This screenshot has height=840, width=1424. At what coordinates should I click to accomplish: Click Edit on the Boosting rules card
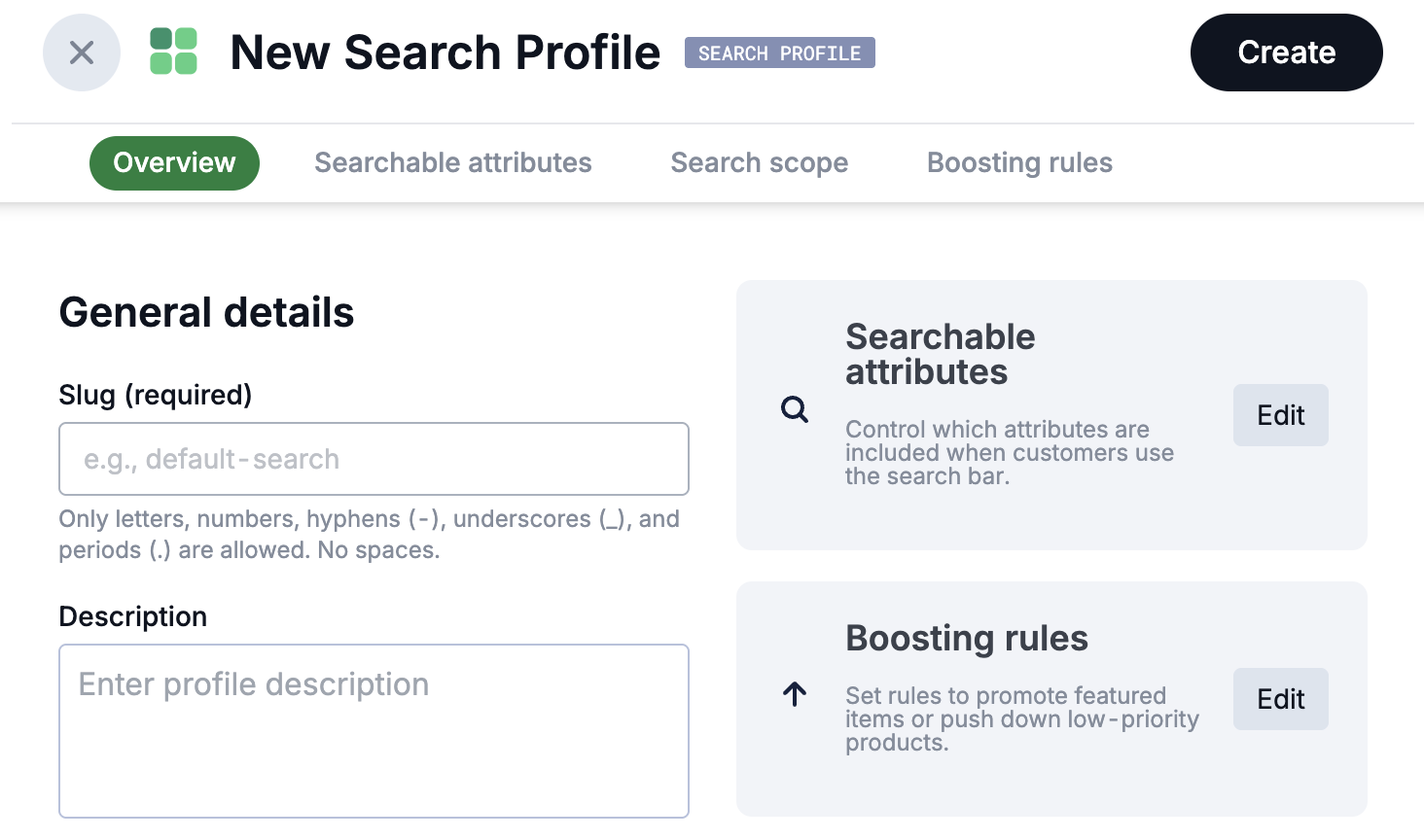(1280, 699)
